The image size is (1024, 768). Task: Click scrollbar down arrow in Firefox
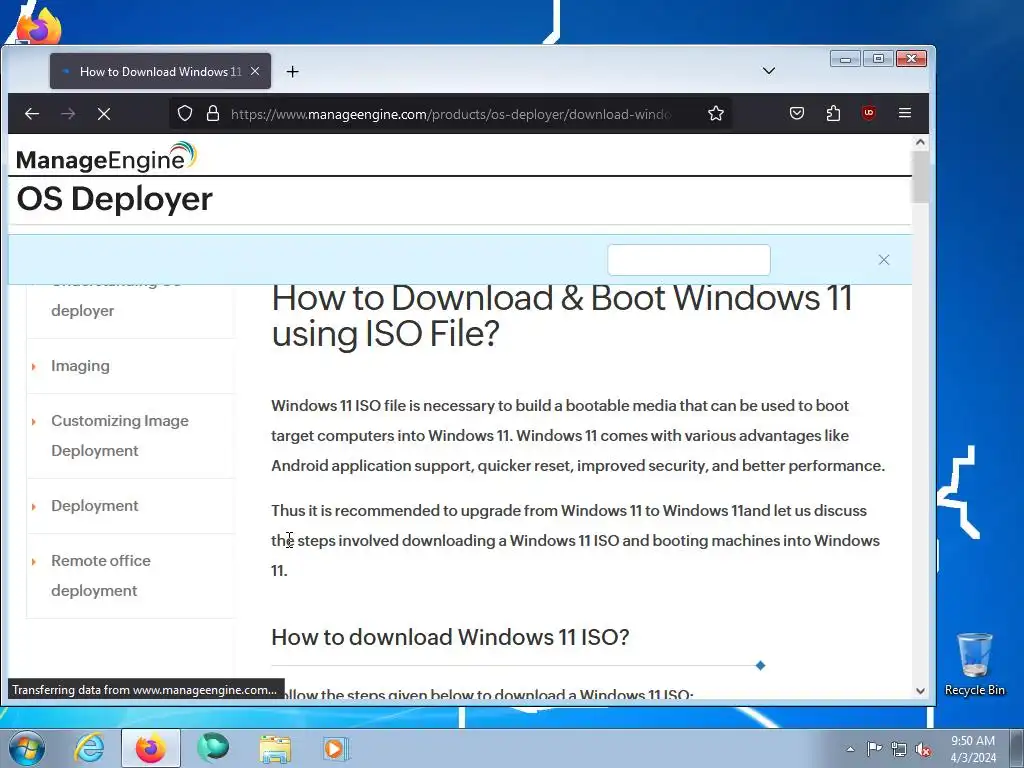coord(920,691)
